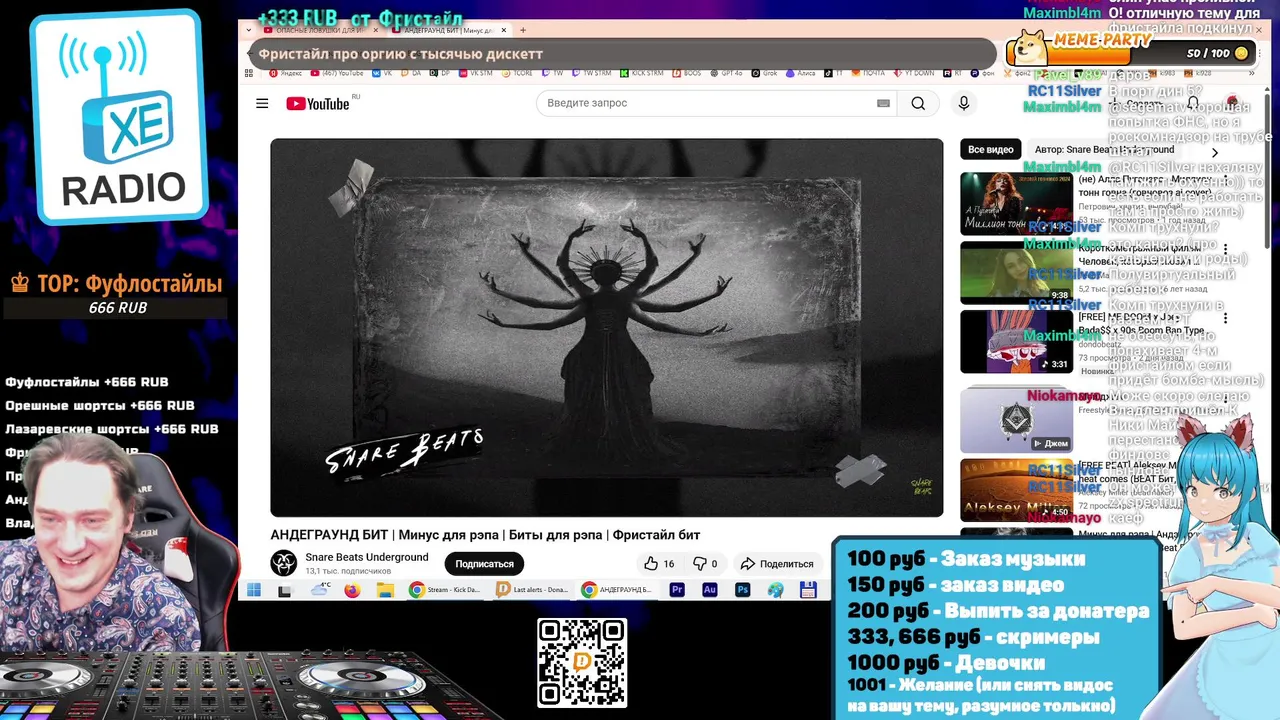
Task: Open the KICK STRM bookmark
Action: tap(641, 73)
